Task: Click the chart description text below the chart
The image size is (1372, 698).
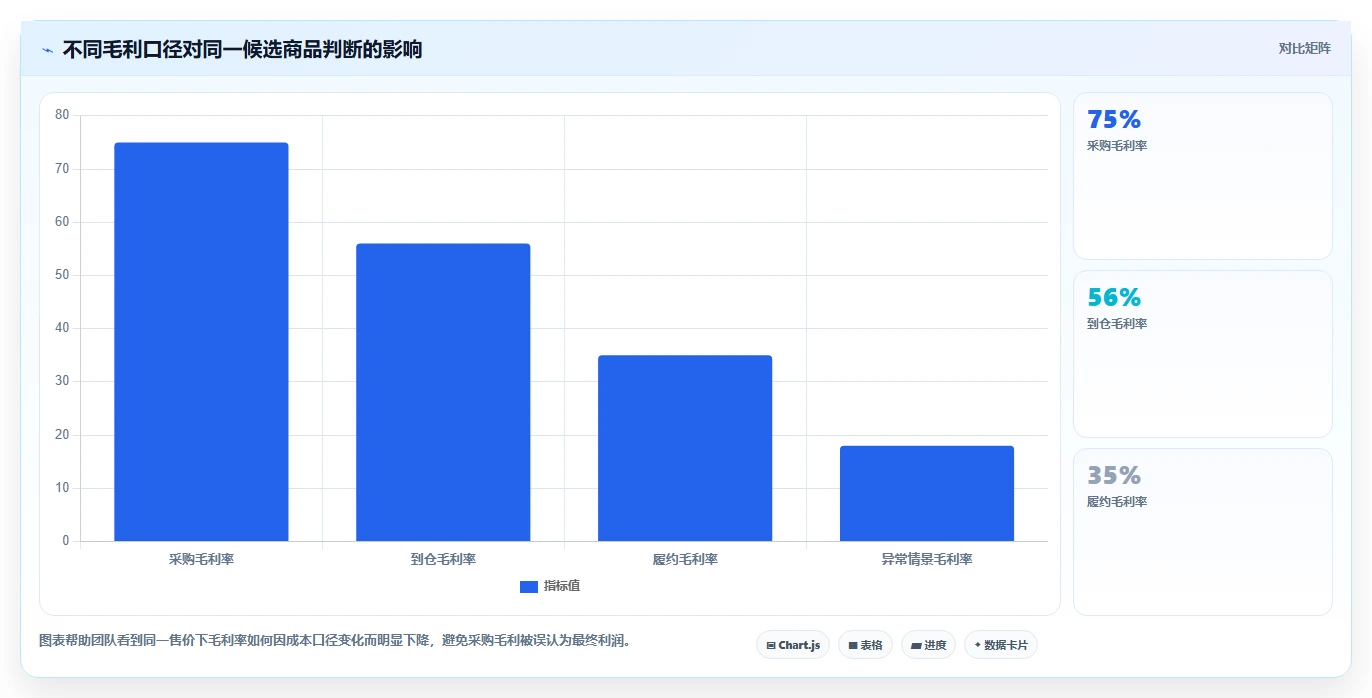Action: click(335, 640)
